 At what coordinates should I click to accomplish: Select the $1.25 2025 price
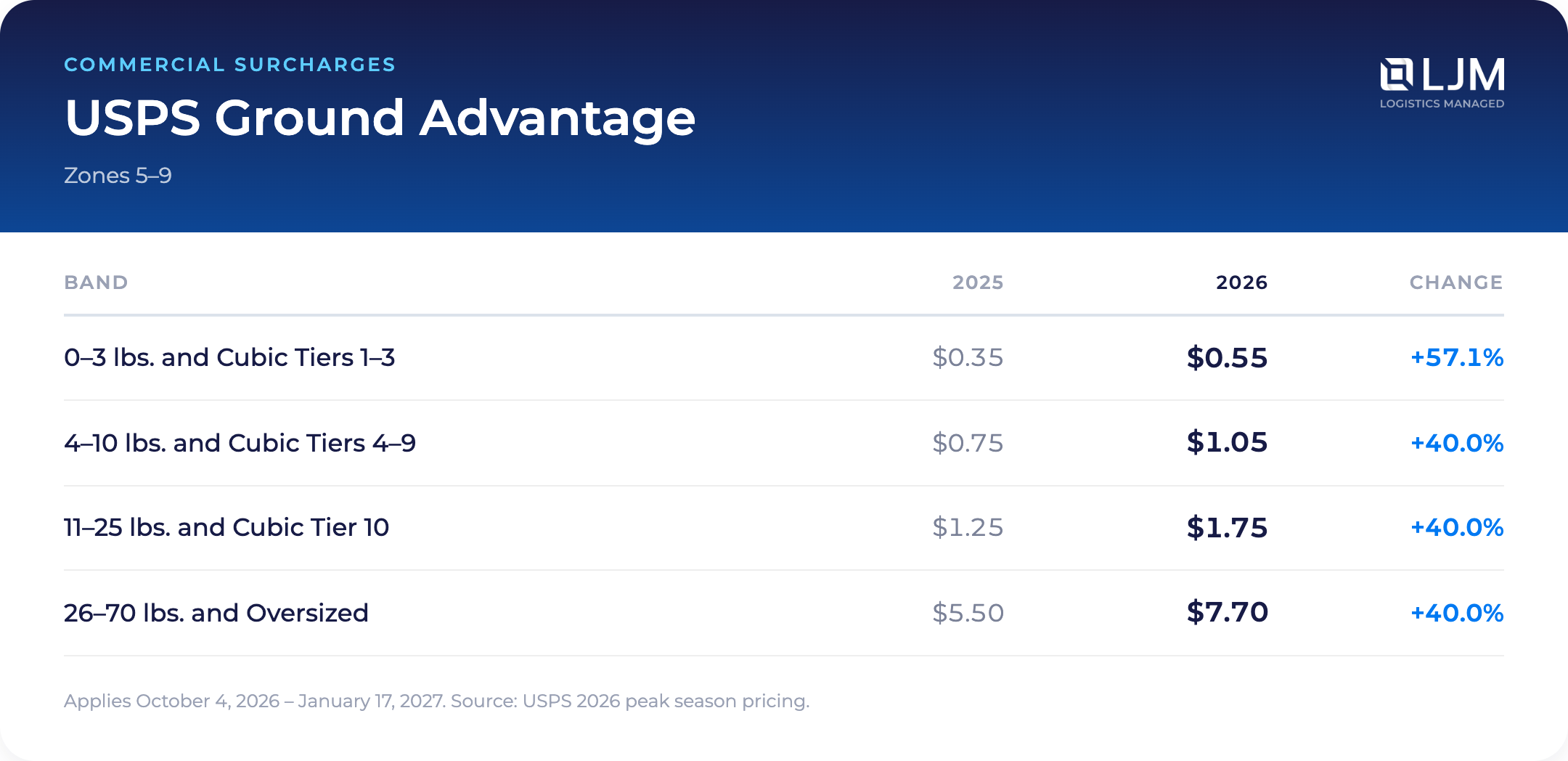click(968, 527)
